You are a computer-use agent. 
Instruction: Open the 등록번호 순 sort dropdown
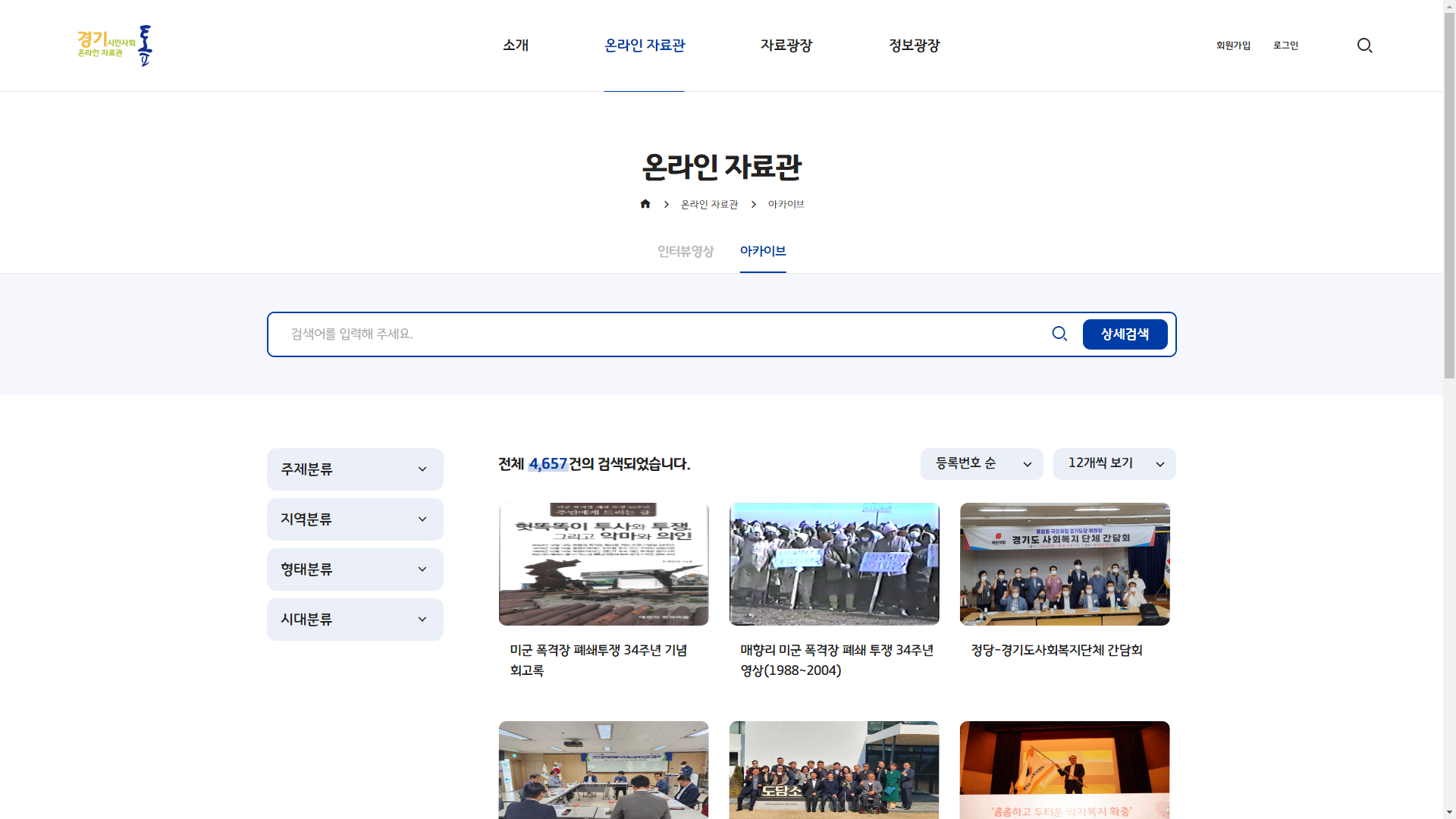[x=981, y=463]
